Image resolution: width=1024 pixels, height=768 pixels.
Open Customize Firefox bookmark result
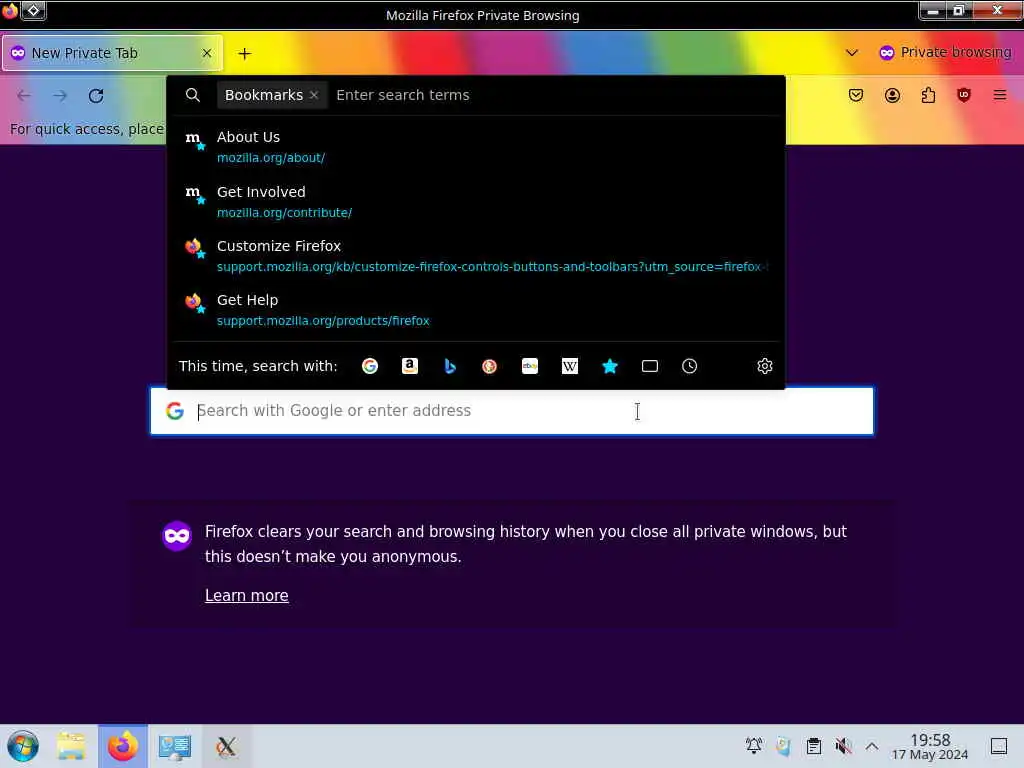point(476,256)
